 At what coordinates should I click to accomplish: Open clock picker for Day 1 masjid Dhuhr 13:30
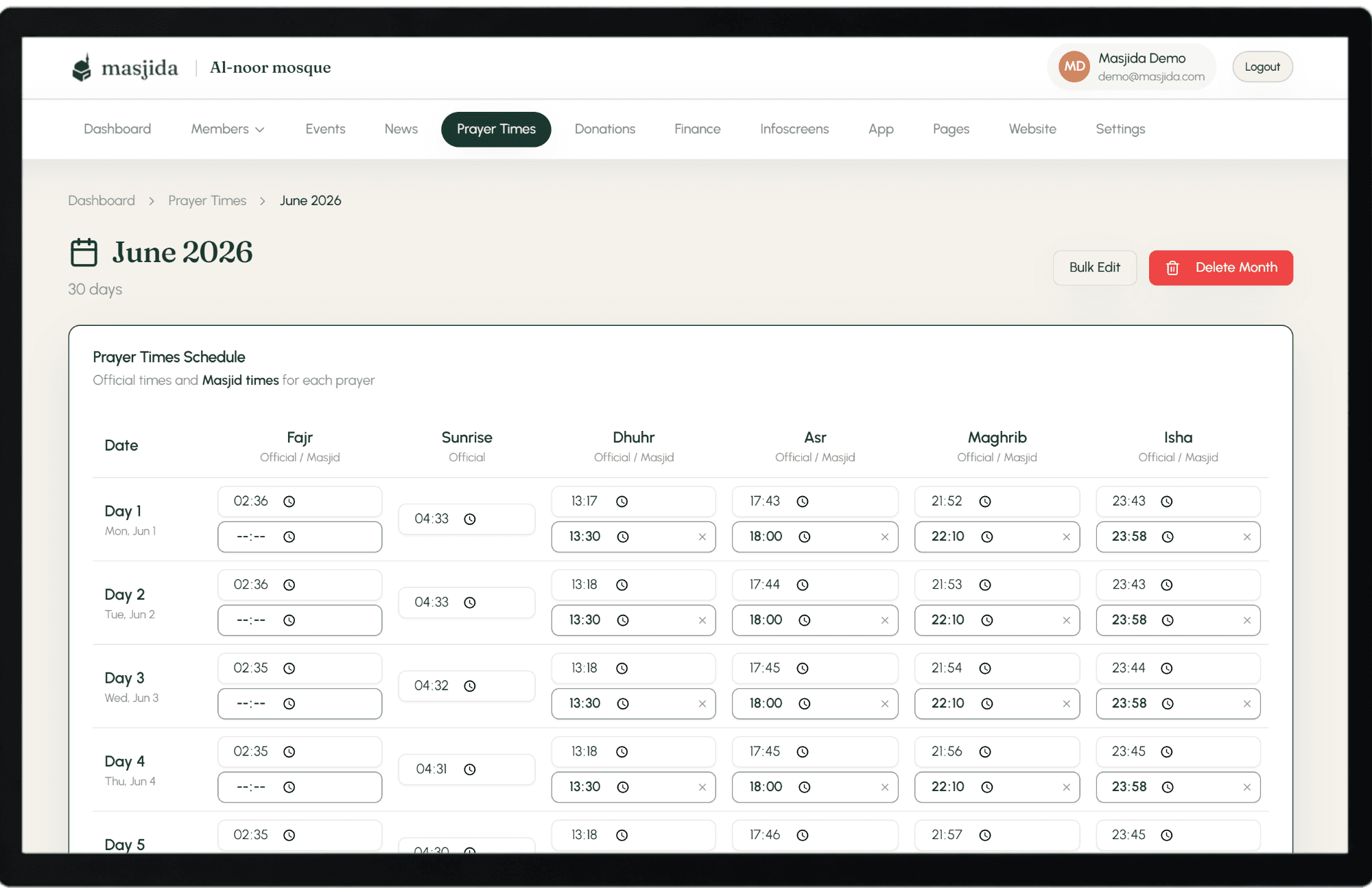(x=623, y=537)
